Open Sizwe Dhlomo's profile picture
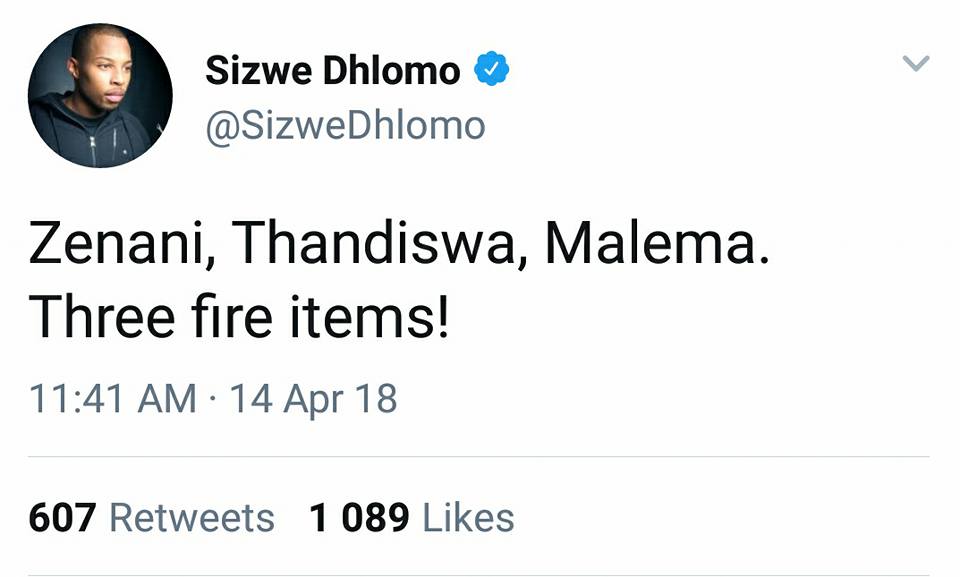The height and width of the screenshot is (577, 960). point(100,96)
